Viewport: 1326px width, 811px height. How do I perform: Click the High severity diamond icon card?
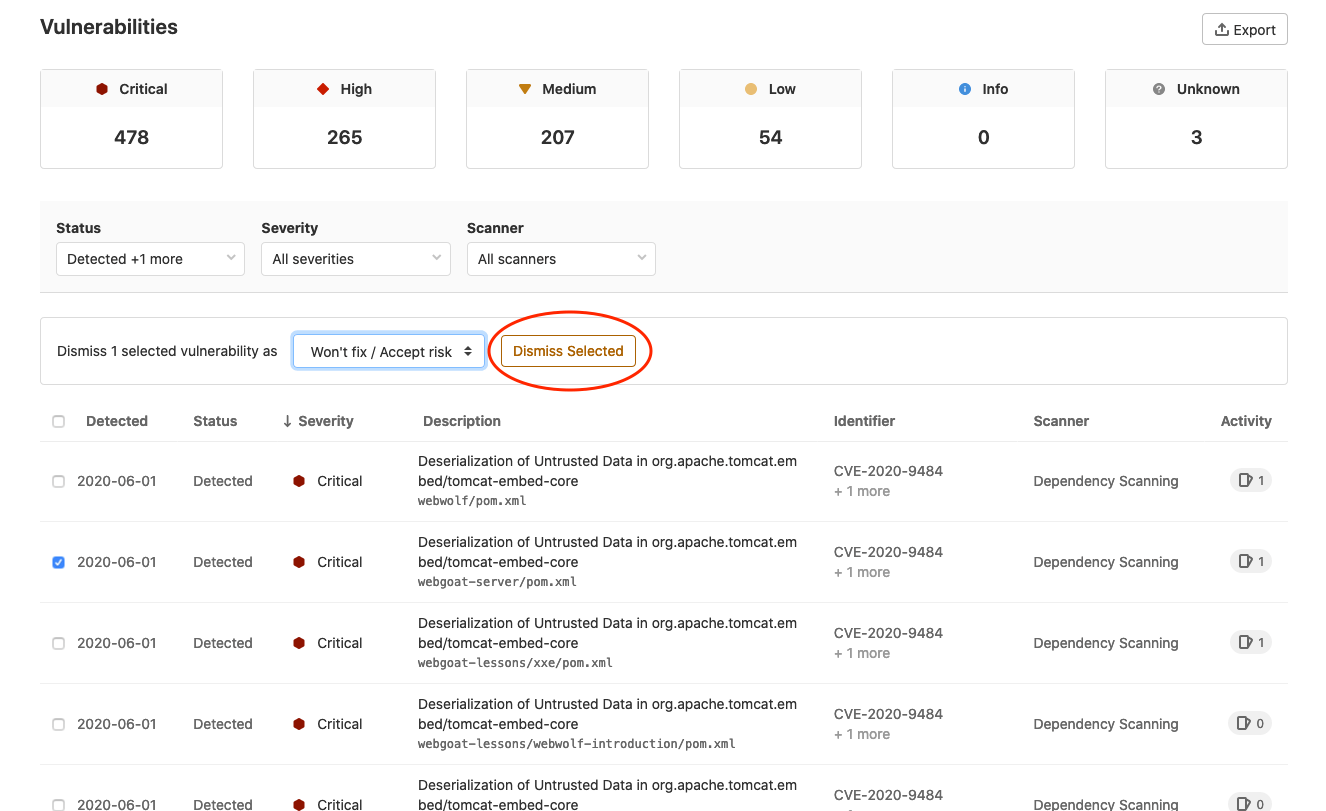tap(344, 118)
